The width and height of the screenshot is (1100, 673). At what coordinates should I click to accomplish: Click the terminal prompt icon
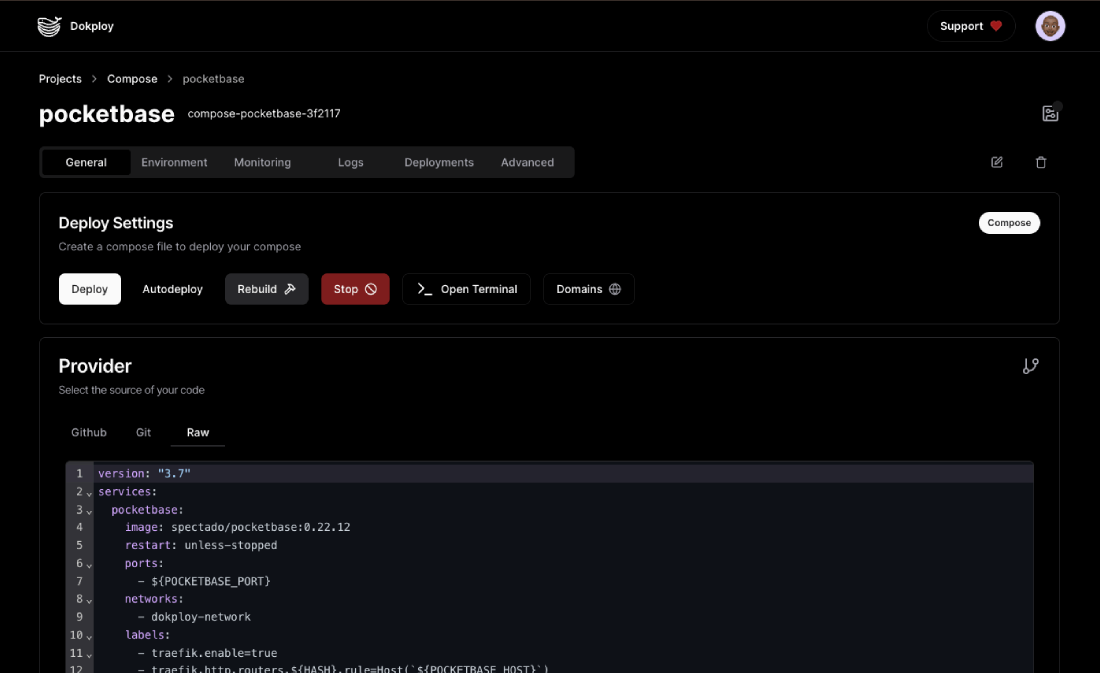click(x=424, y=289)
